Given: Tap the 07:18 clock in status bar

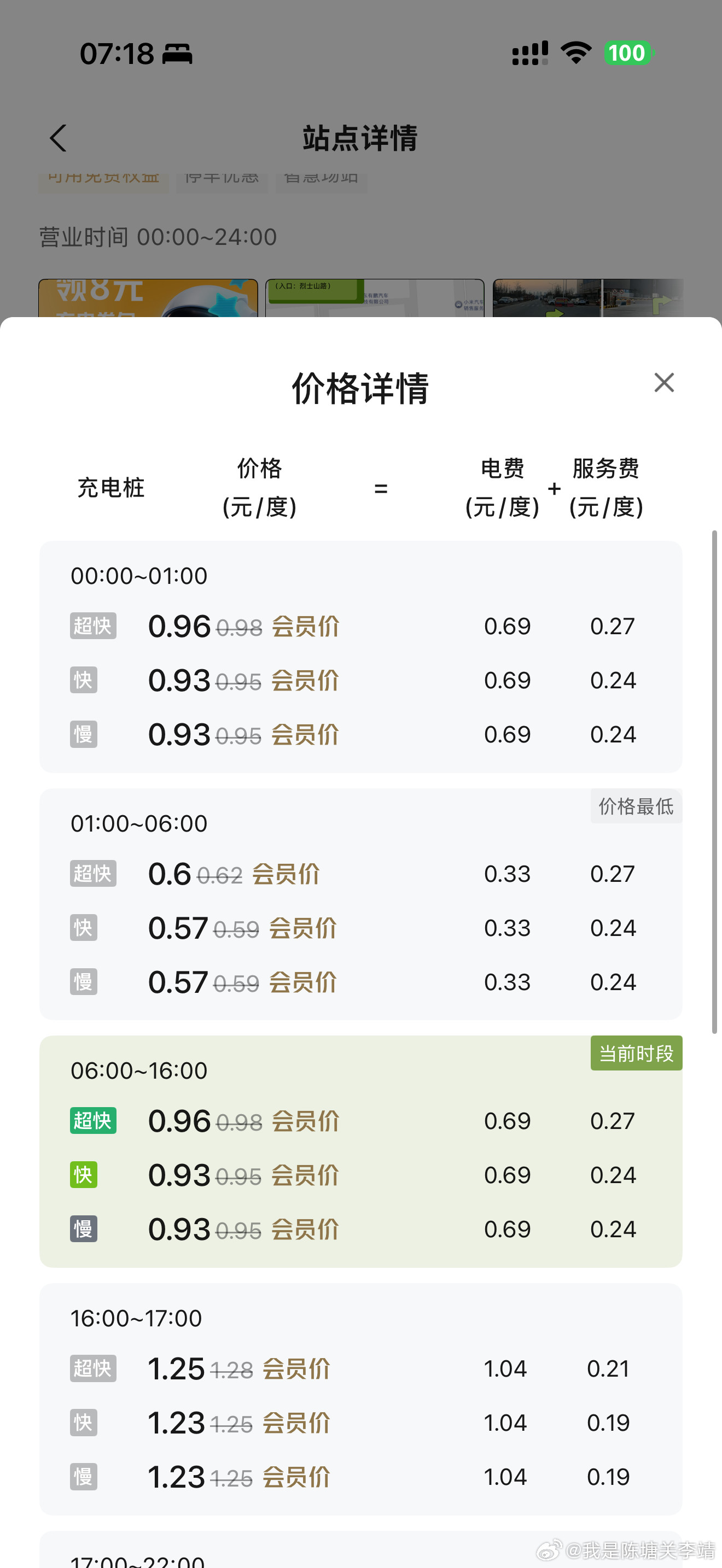Looking at the screenshot, I should click(x=117, y=54).
